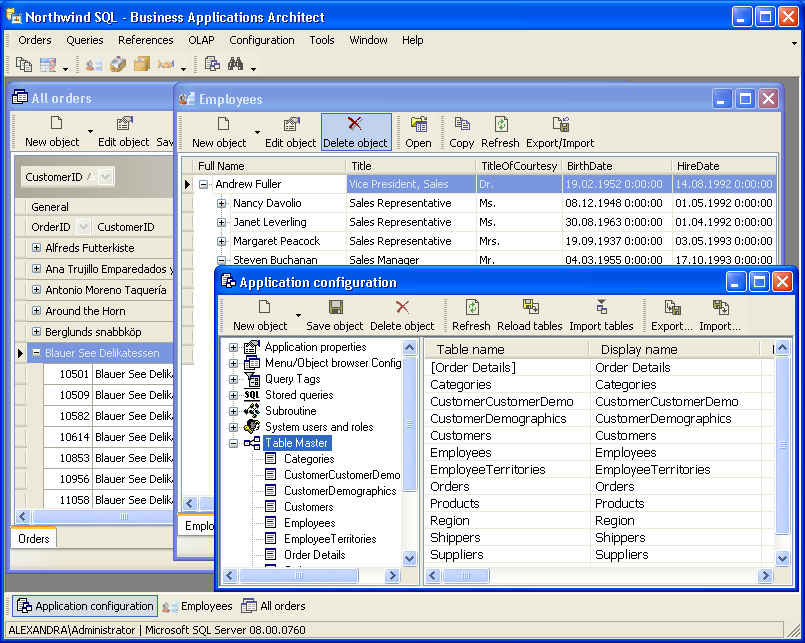Image resolution: width=805 pixels, height=643 pixels.
Task: Click Copy icon in Employees toolbar
Action: (462, 123)
